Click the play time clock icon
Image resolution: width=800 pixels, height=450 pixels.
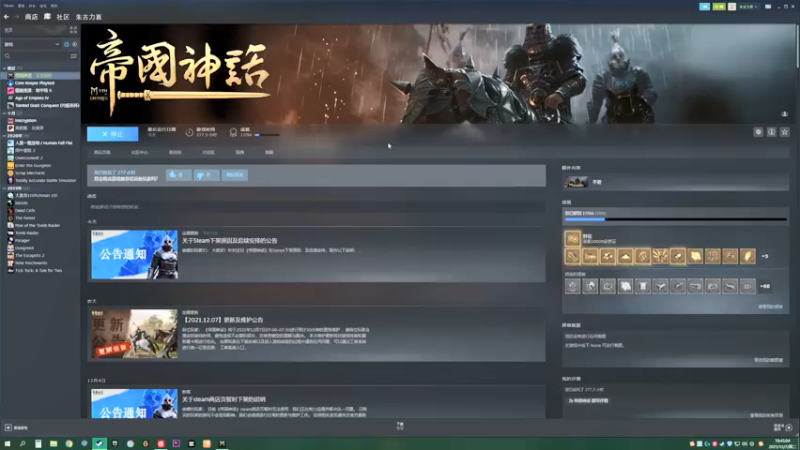coord(189,133)
